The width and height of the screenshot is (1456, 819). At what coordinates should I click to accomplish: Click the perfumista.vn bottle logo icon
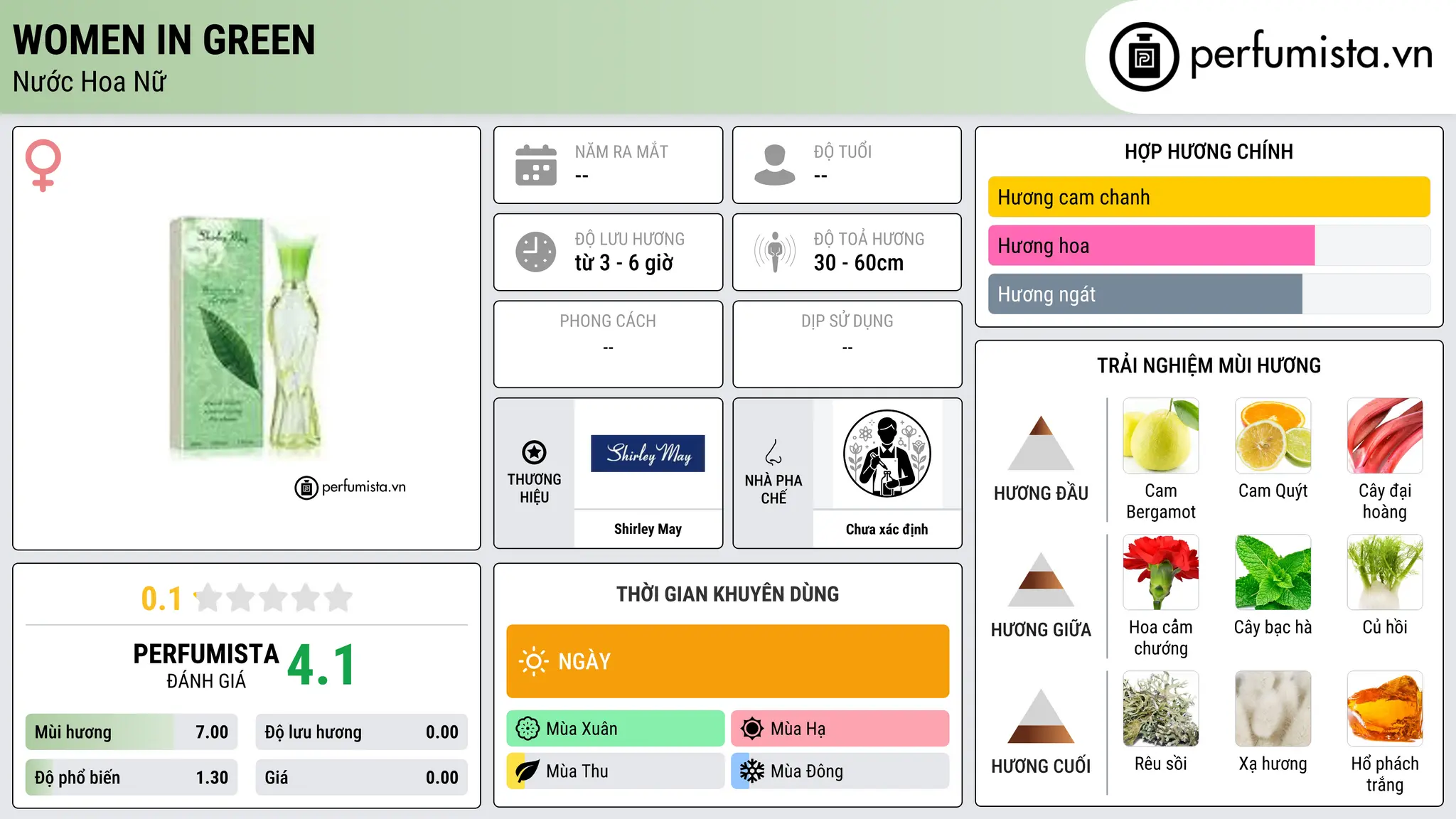coord(1144,57)
